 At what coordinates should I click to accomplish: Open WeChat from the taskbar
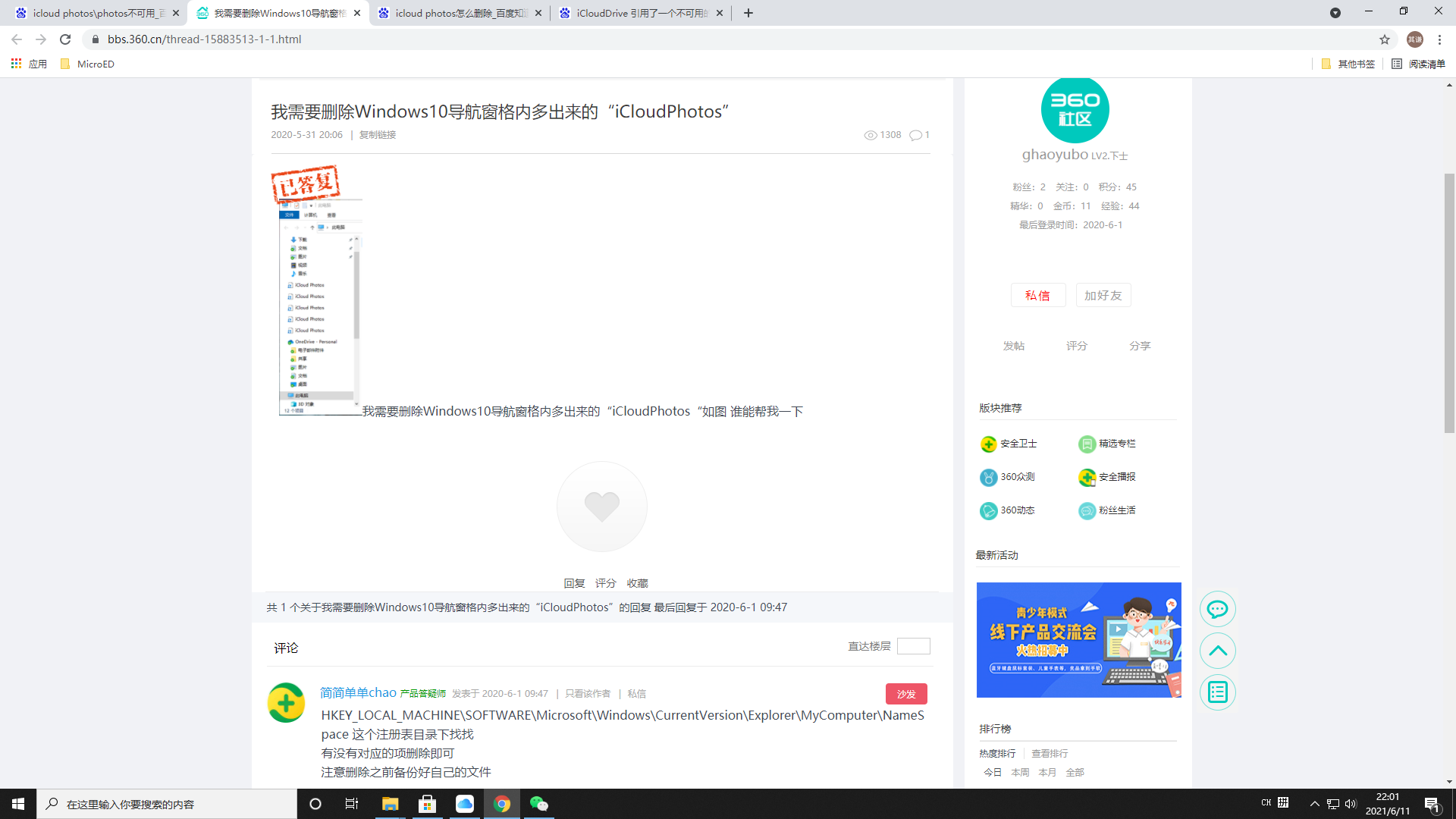tap(538, 804)
